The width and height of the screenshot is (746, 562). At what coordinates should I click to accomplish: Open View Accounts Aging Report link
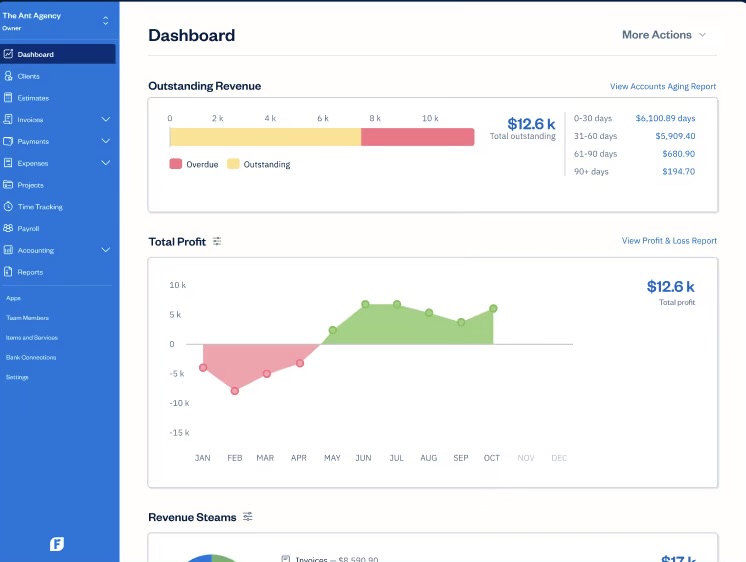[663, 87]
